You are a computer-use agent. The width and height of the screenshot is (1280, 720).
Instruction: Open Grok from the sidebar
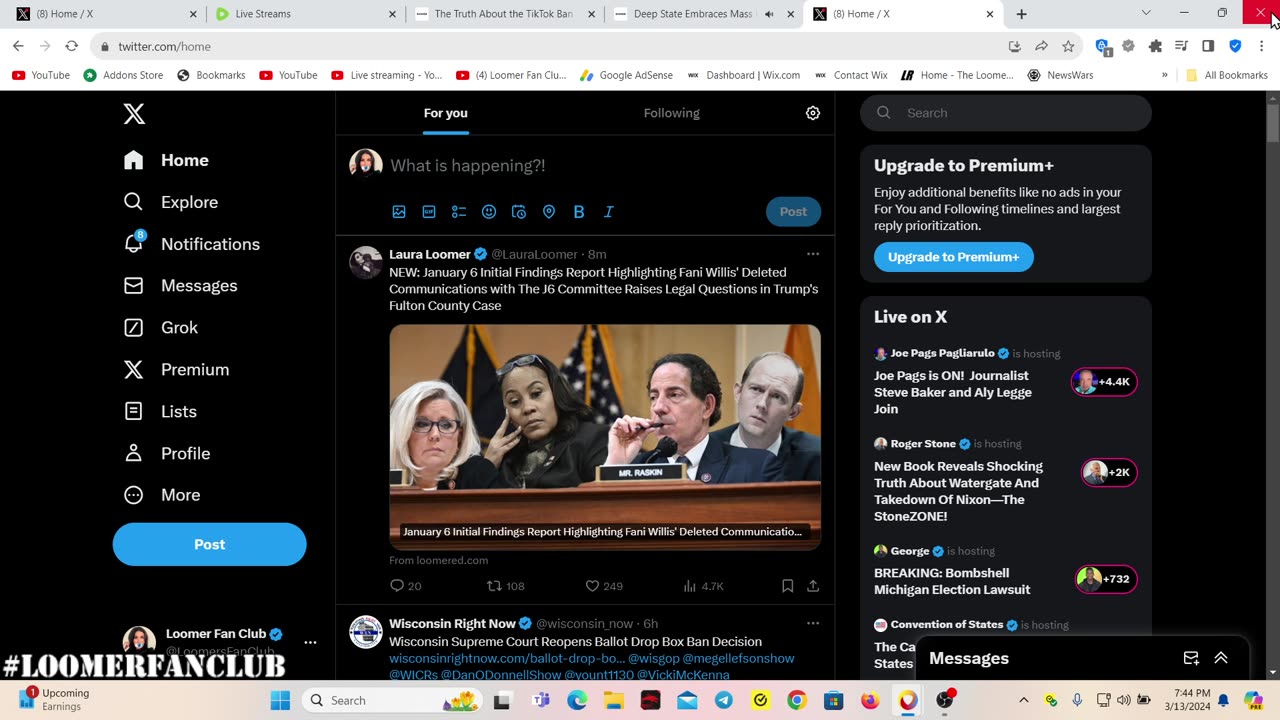[160, 328]
